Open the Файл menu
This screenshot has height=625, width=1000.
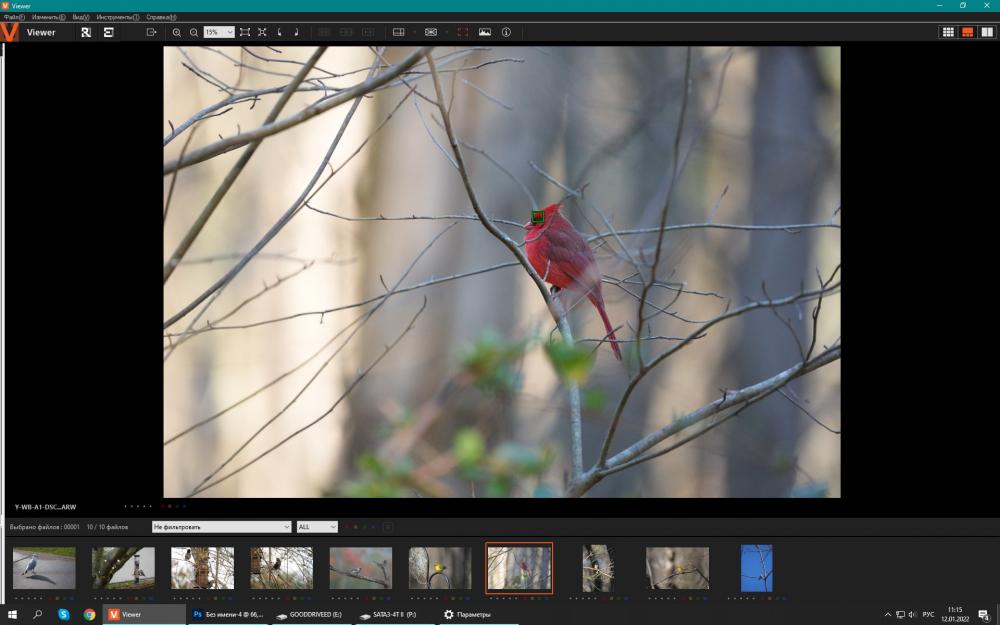(x=14, y=17)
